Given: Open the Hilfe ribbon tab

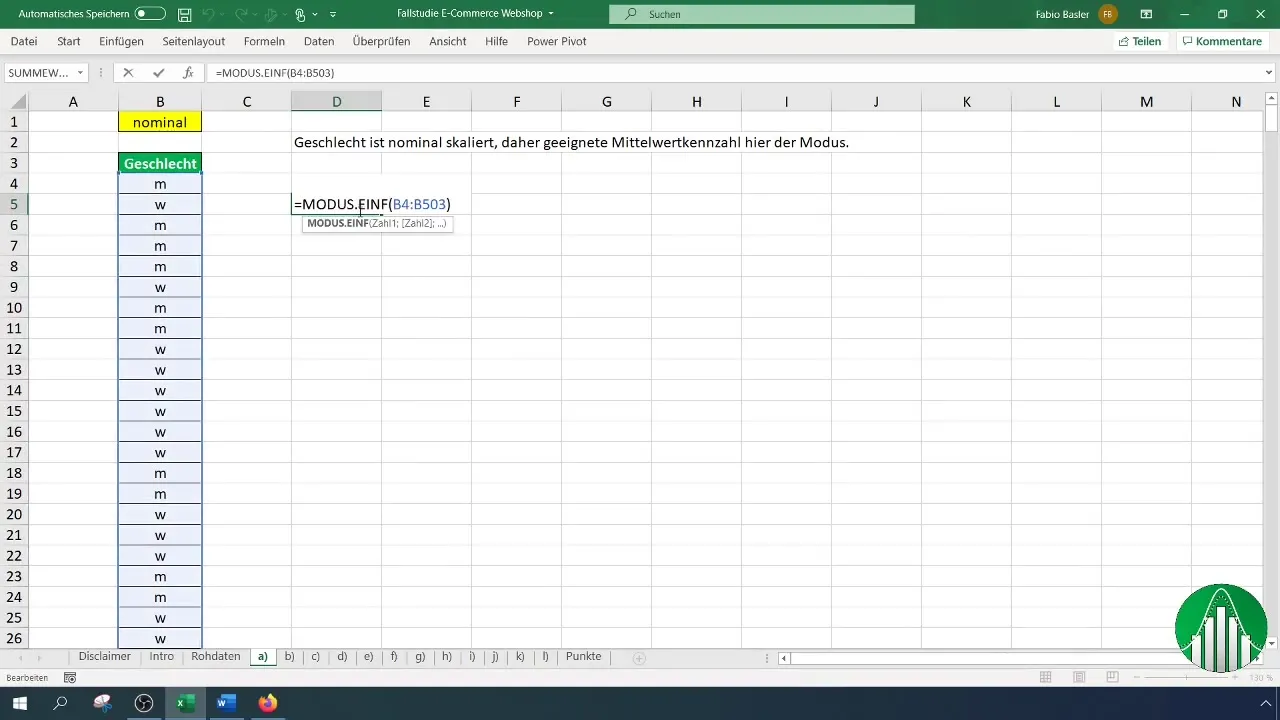Looking at the screenshot, I should coord(497,41).
